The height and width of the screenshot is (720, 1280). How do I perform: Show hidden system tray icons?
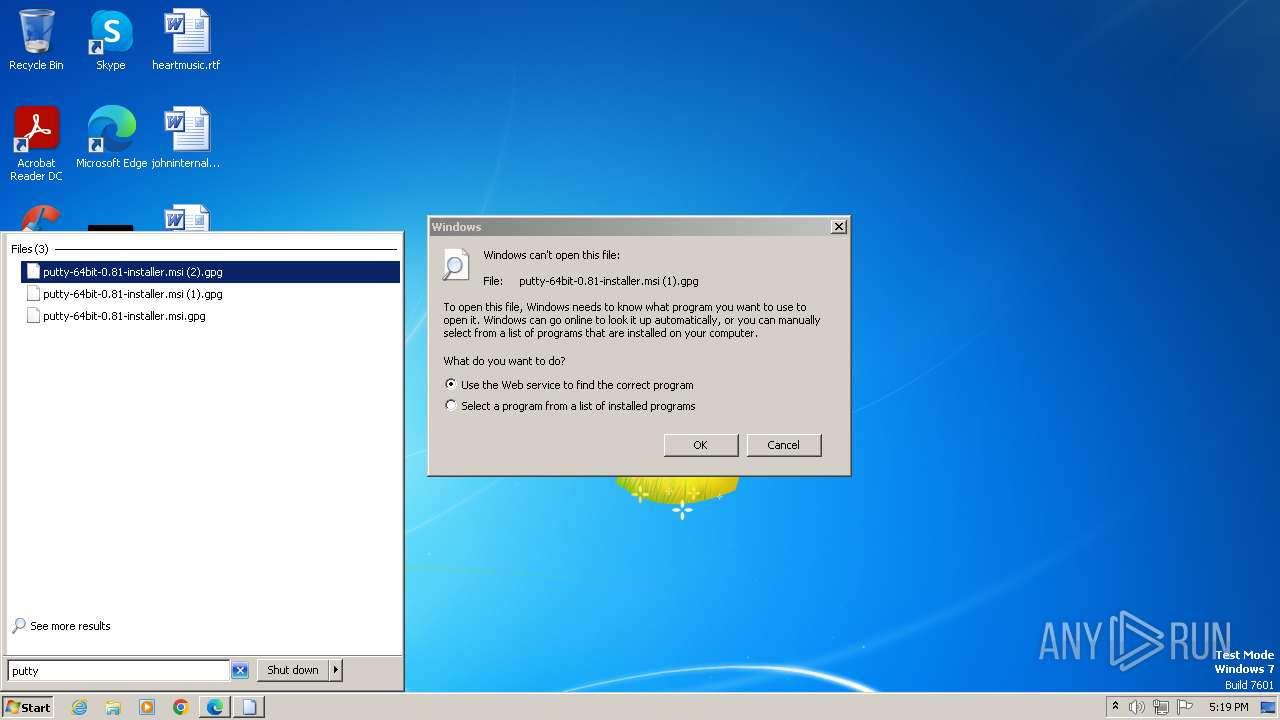[x=1115, y=706]
